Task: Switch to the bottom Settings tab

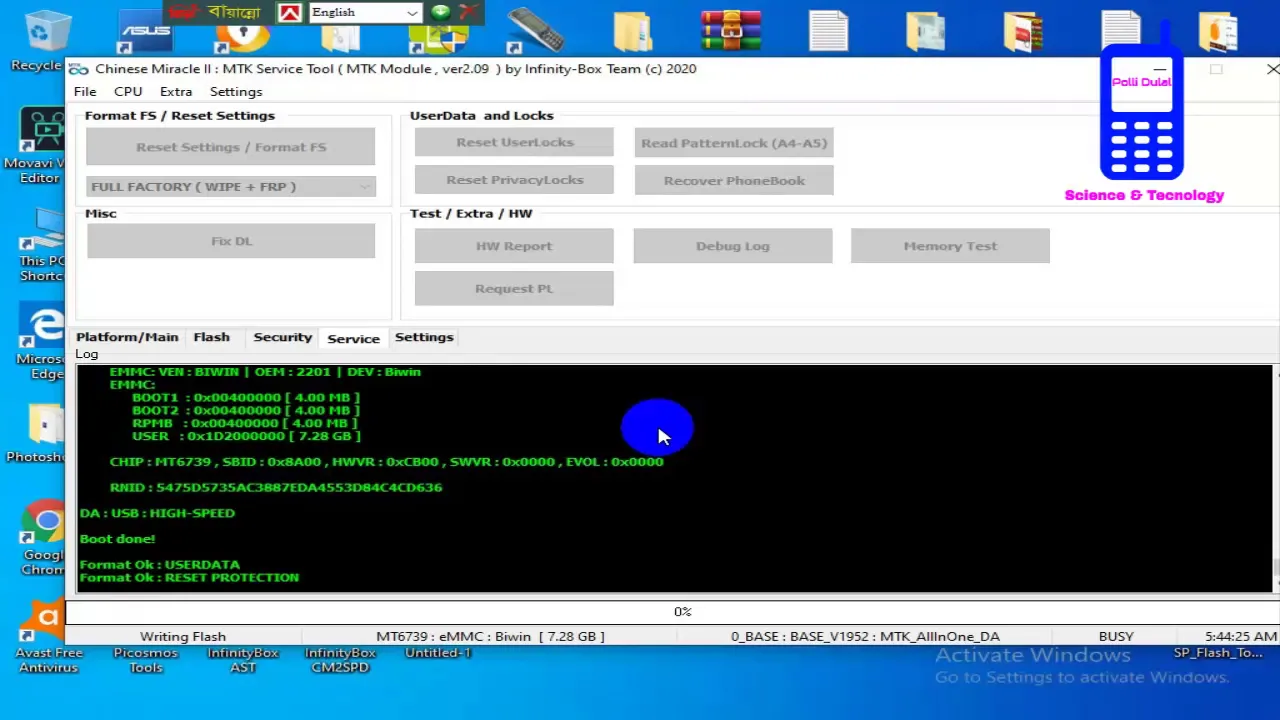Action: click(x=424, y=337)
